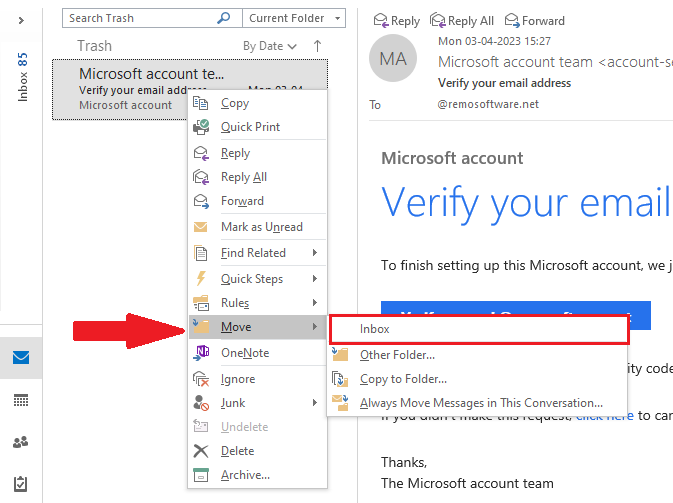
Task: Click the Archive box icon
Action: coord(200,475)
